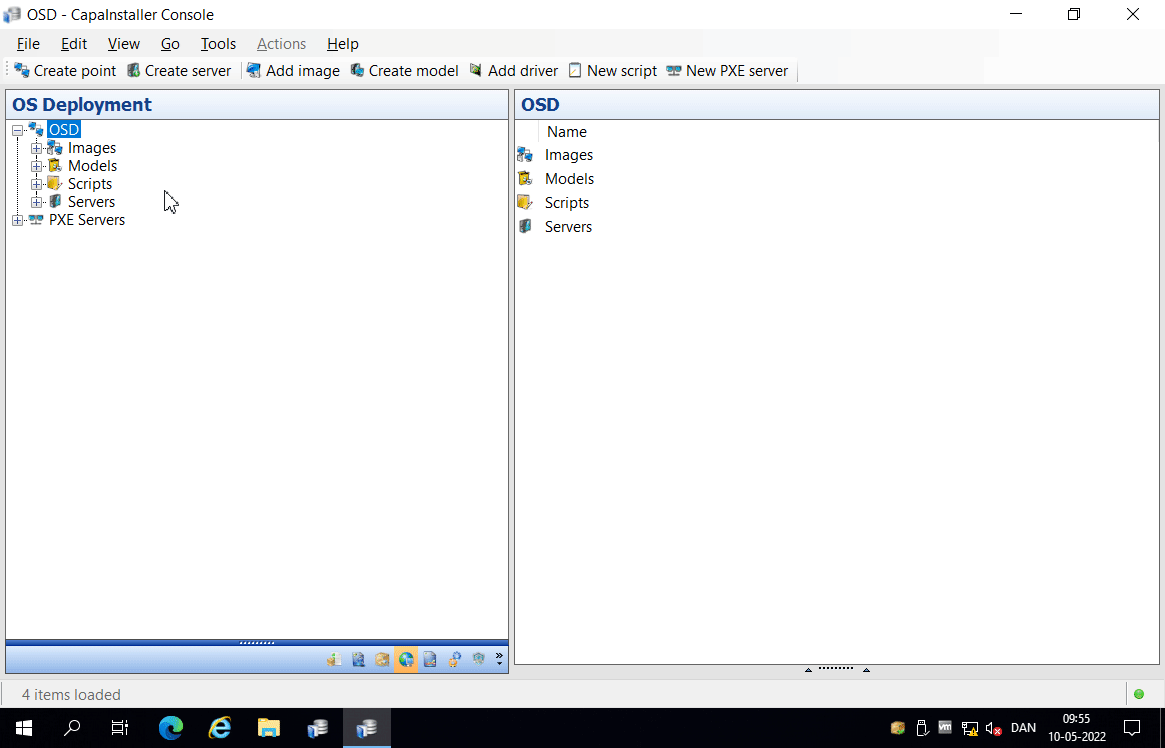
Task: Open the File menu
Action: (28, 44)
